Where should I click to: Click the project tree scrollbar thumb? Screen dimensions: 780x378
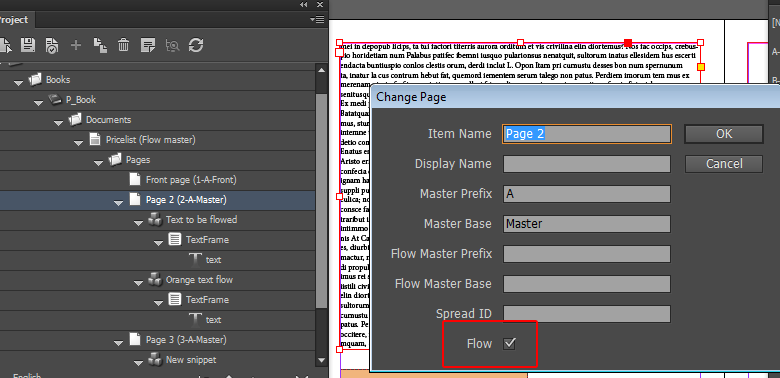tap(321, 200)
